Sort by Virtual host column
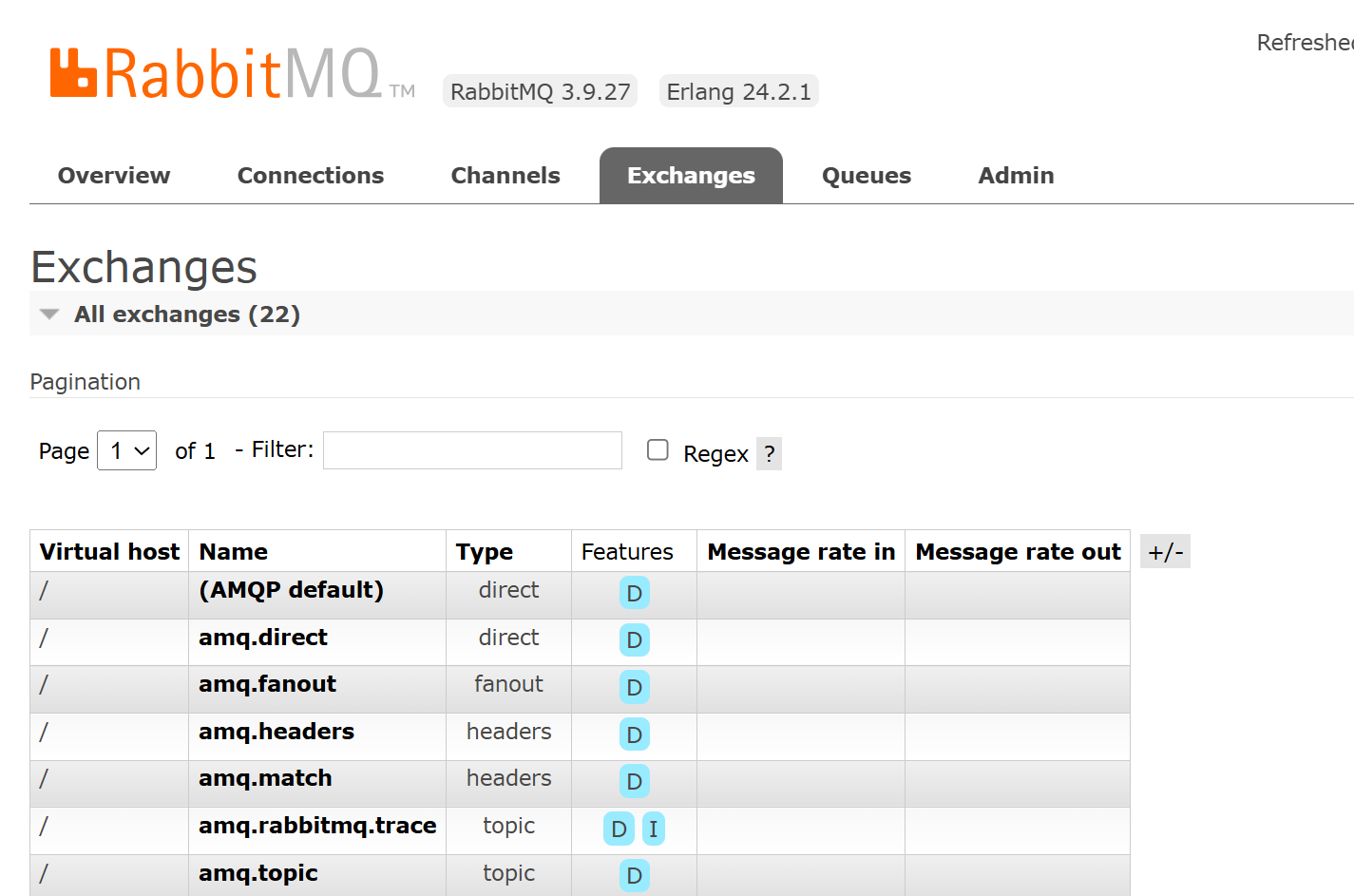Screen dimensions: 1354x896 click(109, 552)
